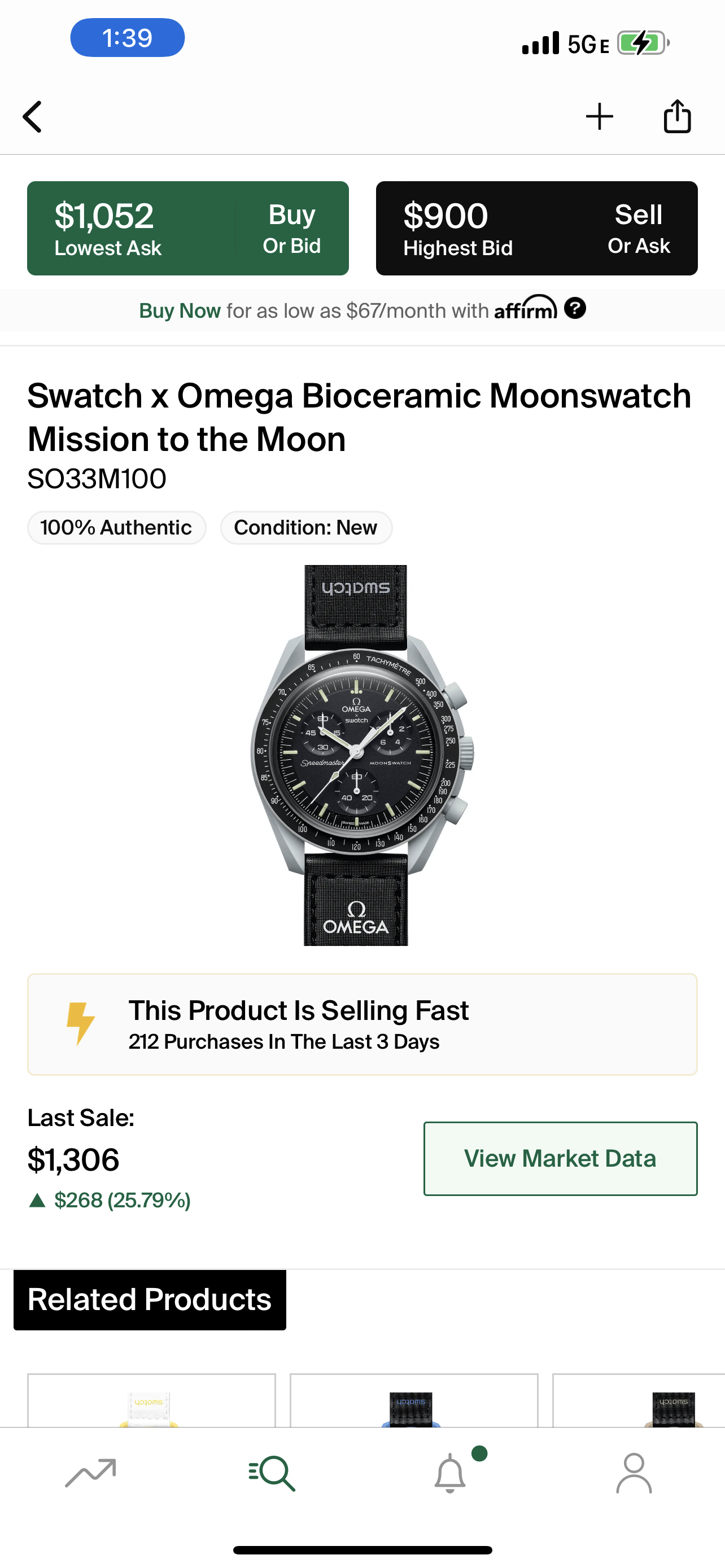Tap the back arrow icon
725x1568 pixels.
tap(33, 116)
